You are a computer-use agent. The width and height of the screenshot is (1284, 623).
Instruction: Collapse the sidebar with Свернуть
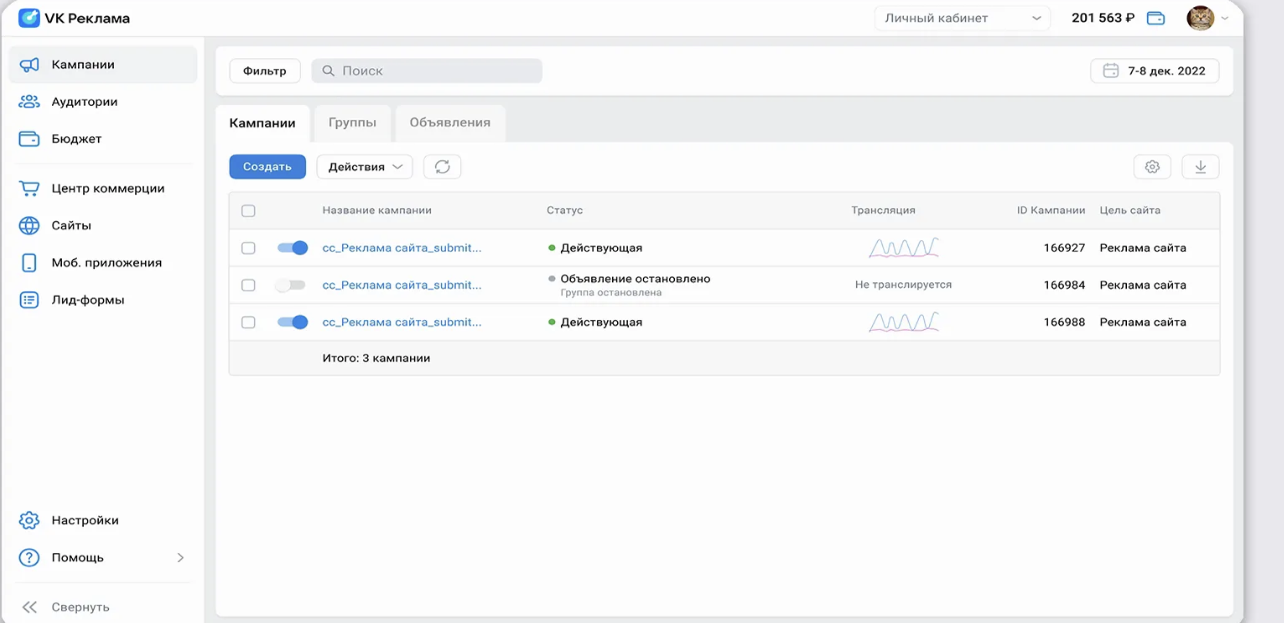coord(66,607)
